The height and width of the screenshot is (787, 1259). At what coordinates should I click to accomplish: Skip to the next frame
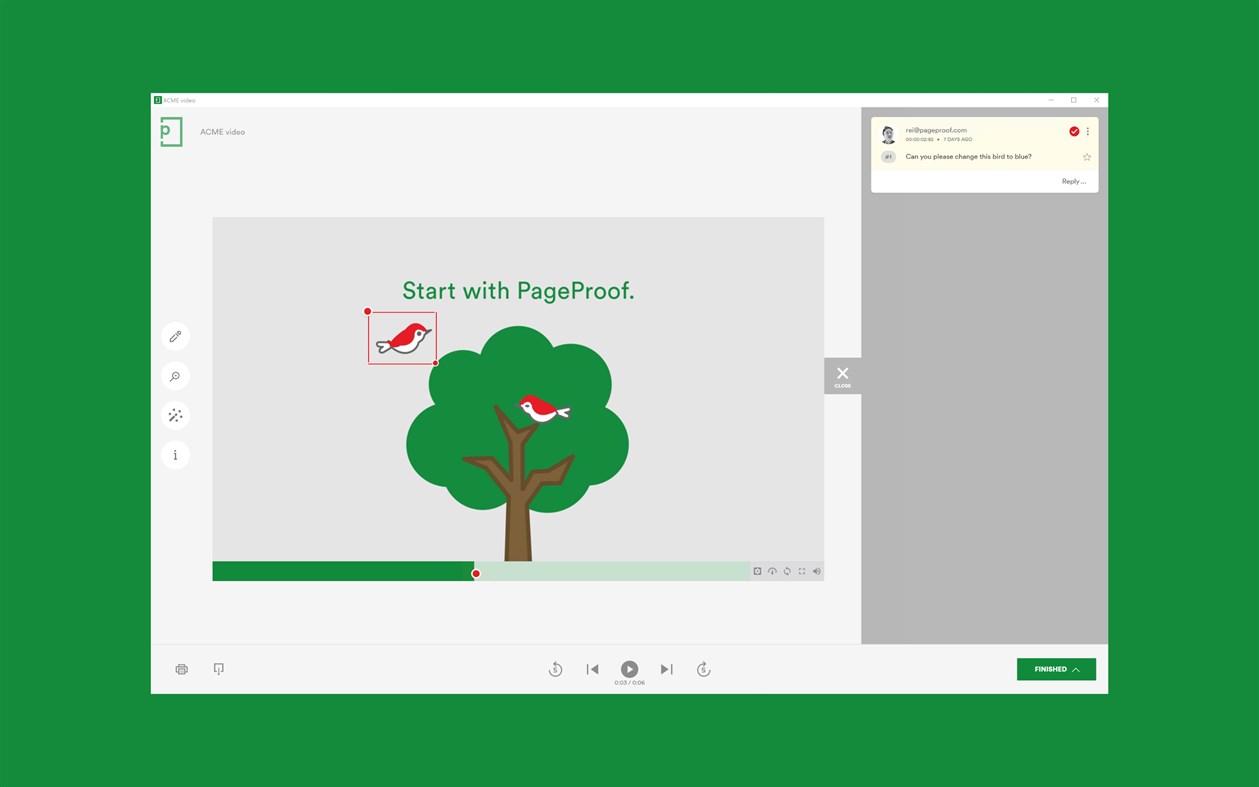pyautogui.click(x=666, y=669)
